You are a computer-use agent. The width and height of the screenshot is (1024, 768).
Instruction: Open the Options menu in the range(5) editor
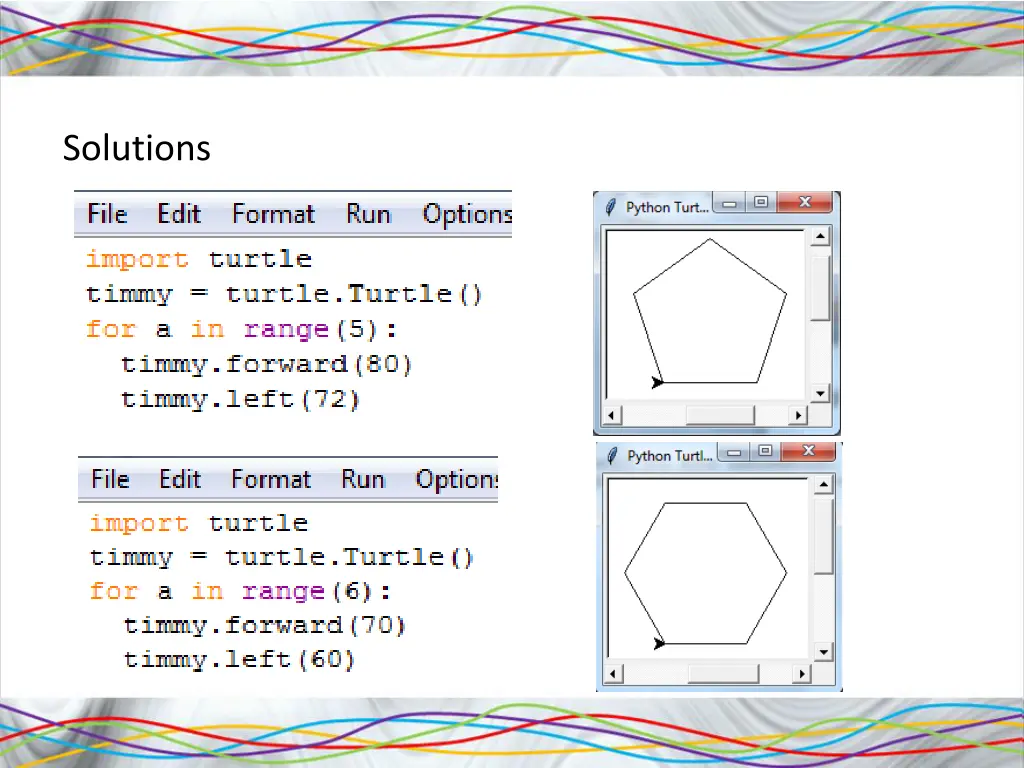(x=467, y=214)
